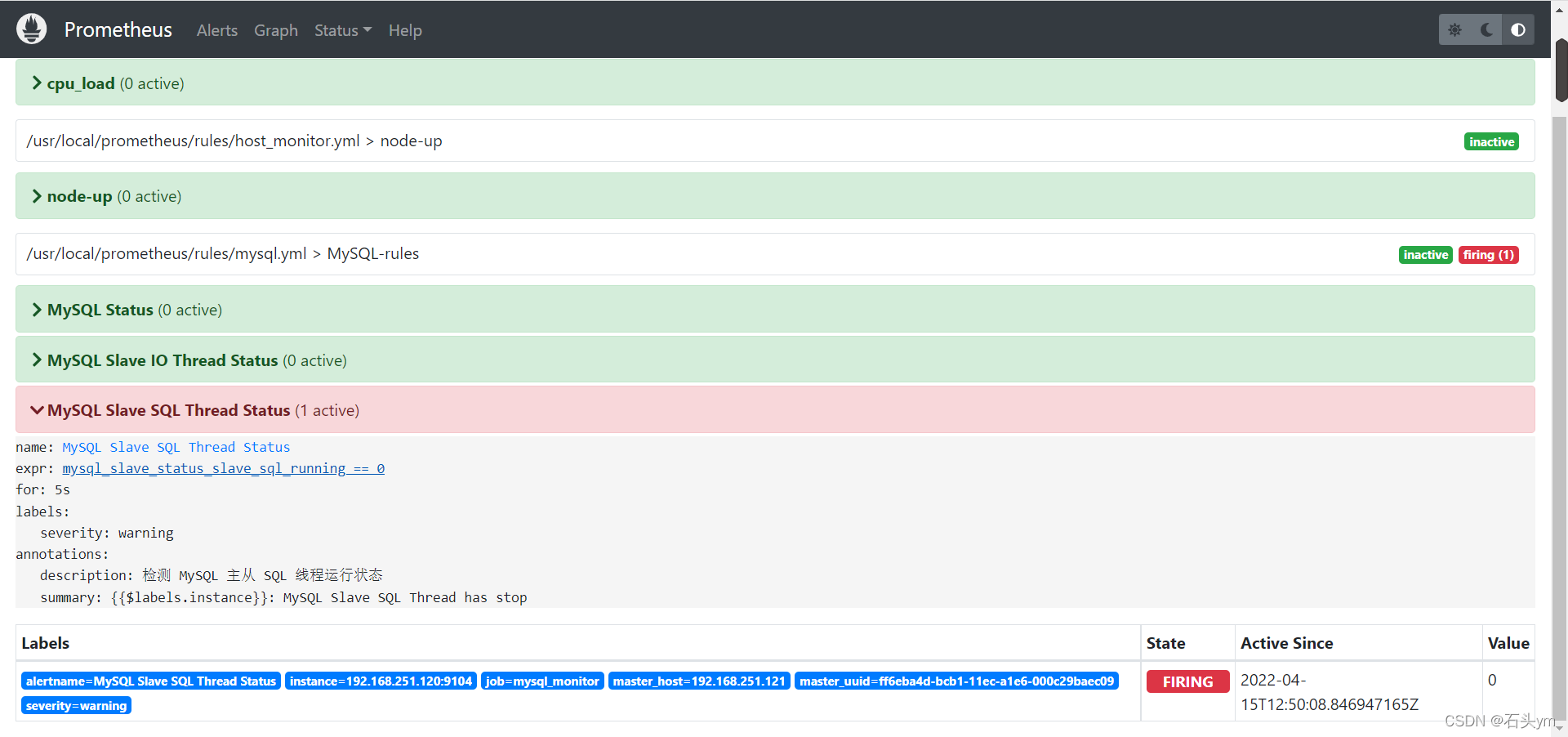This screenshot has height=737, width=1568.
Task: Click the cpu_load chevron arrow
Action: coord(37,83)
